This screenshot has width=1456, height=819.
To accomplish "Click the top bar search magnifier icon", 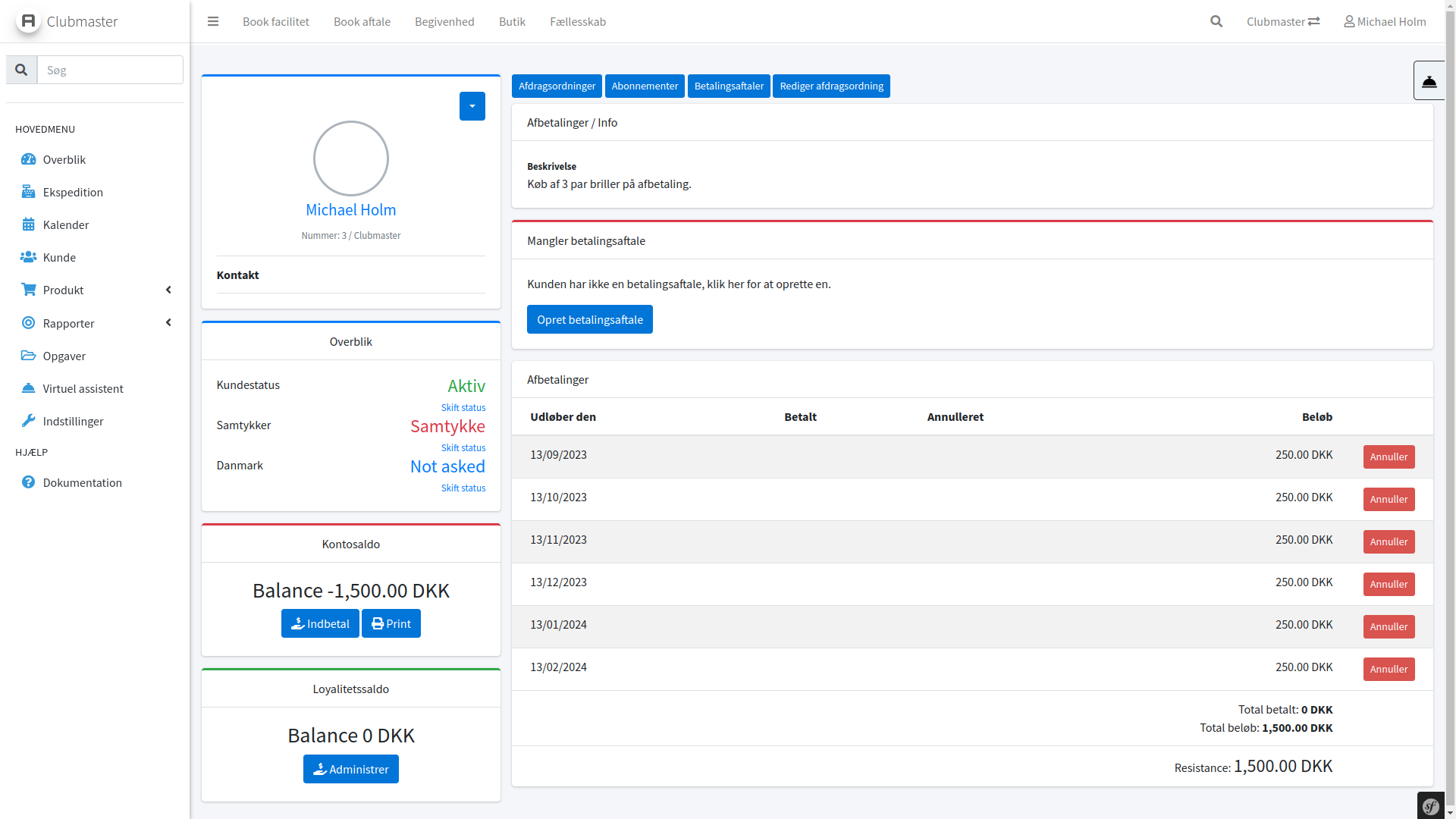I will [x=1216, y=21].
